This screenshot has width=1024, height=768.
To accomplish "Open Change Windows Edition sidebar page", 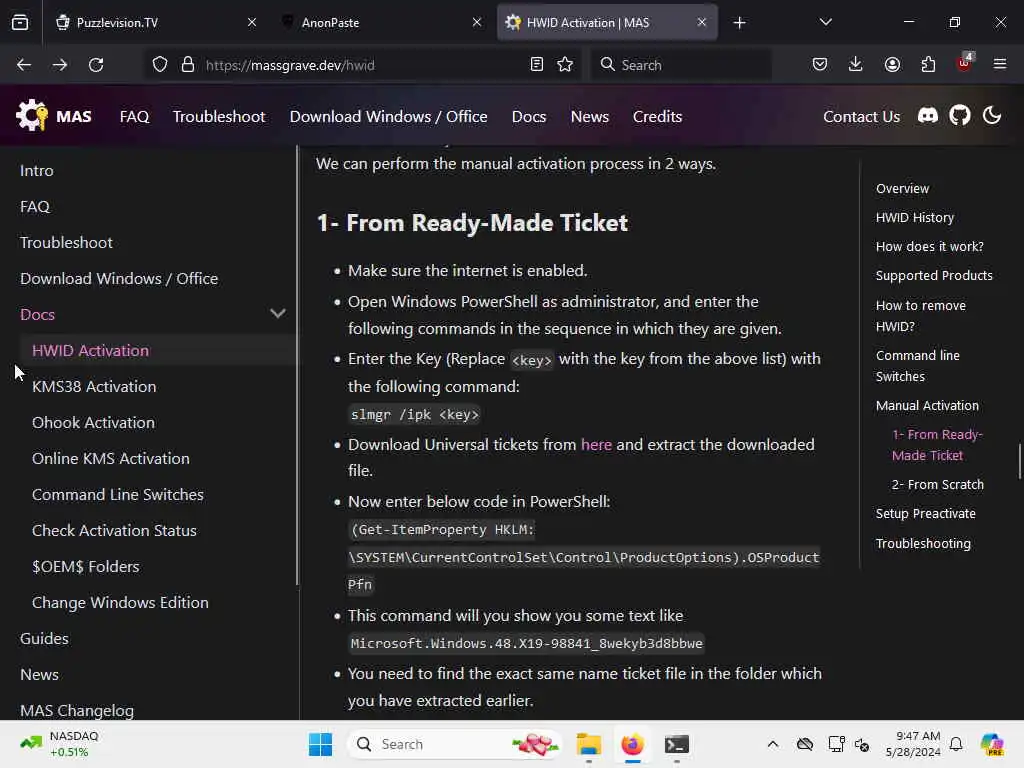I will click(120, 602).
